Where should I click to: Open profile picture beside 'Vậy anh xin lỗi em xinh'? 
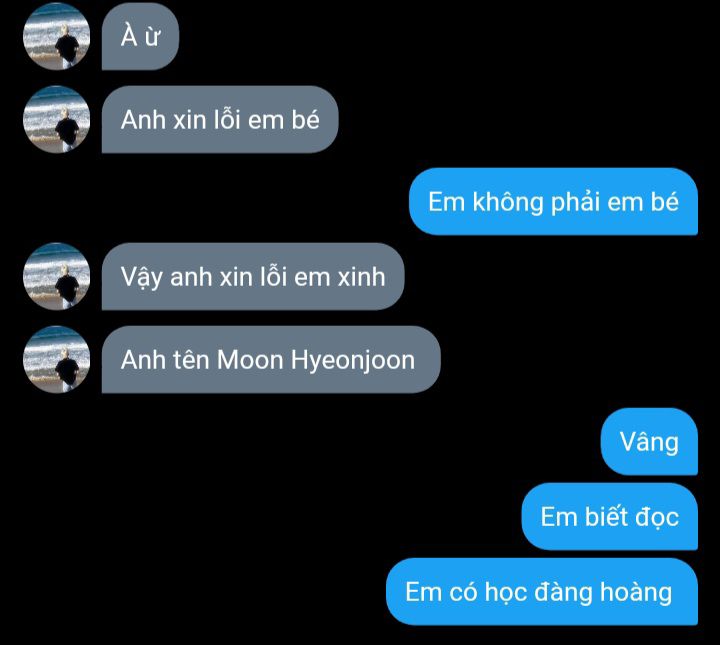(56, 277)
